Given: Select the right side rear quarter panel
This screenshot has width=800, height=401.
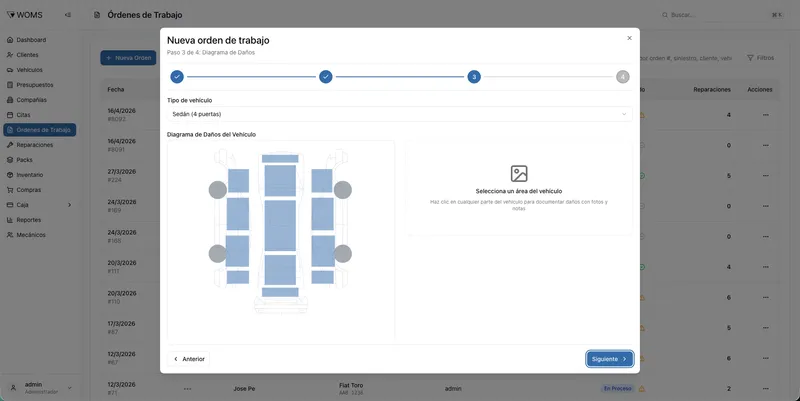Looking at the screenshot, I should click(x=322, y=277).
